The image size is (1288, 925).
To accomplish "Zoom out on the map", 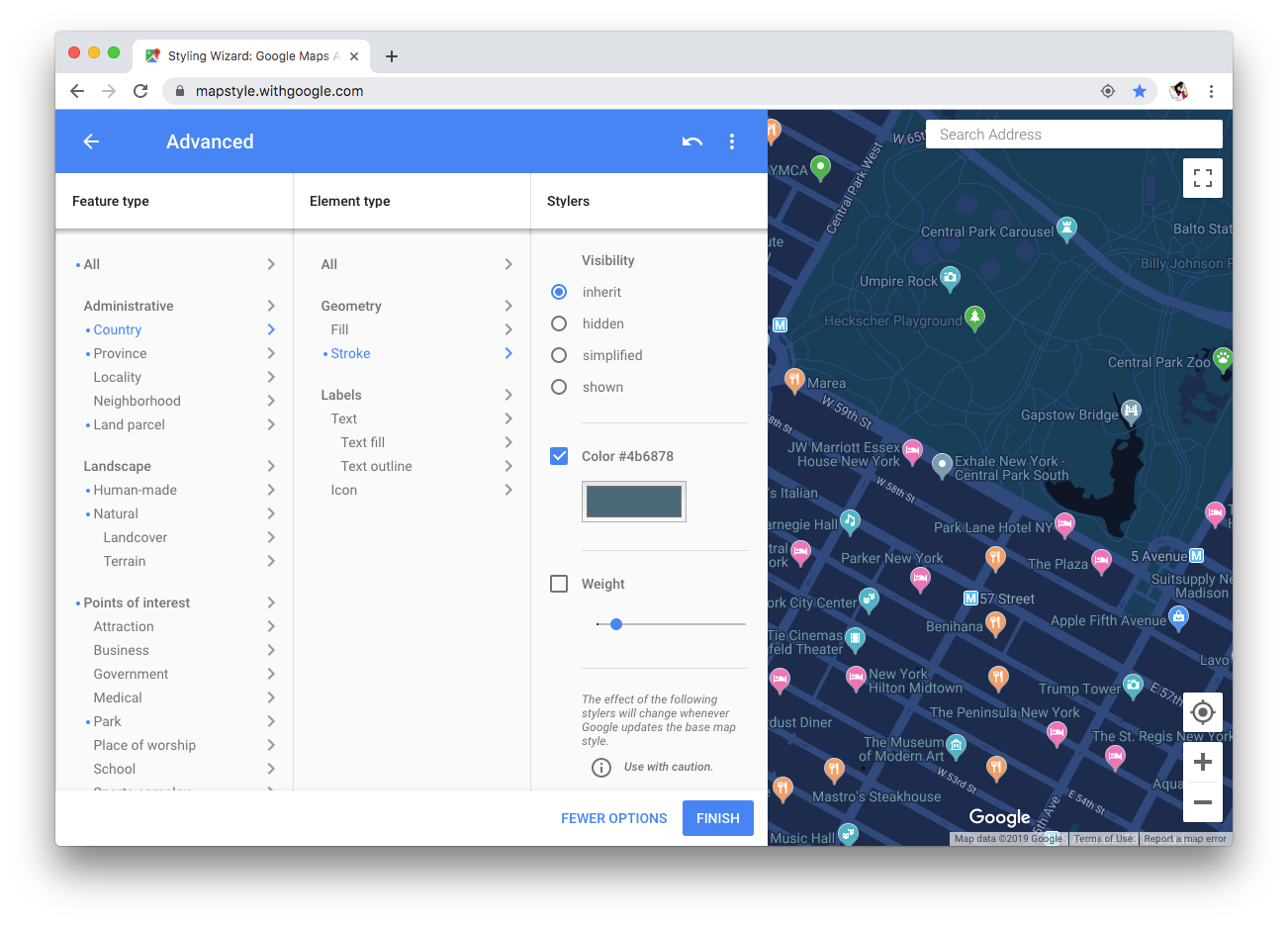I will point(1203,802).
